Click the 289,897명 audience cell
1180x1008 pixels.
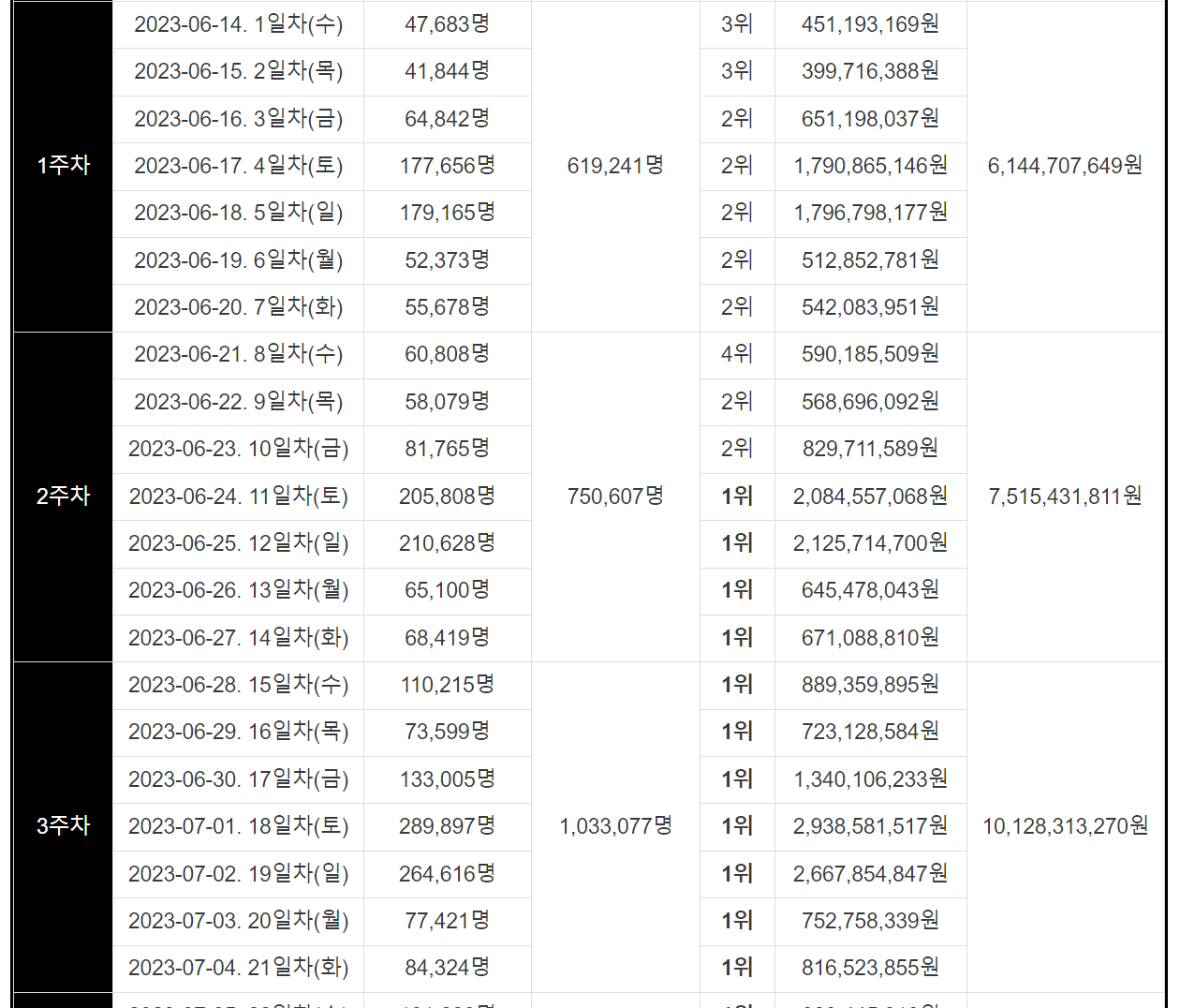447,826
